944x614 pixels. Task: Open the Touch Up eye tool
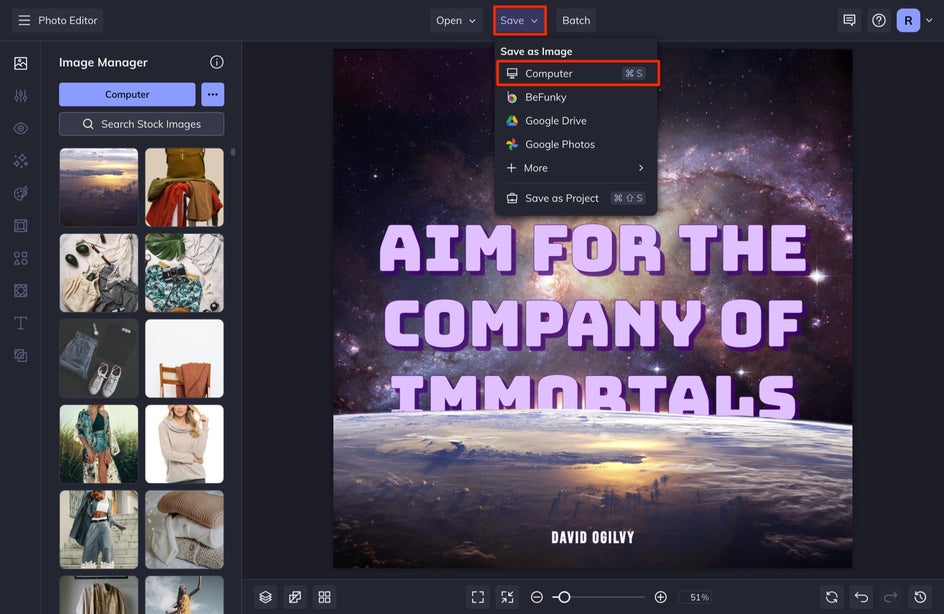pos(20,128)
